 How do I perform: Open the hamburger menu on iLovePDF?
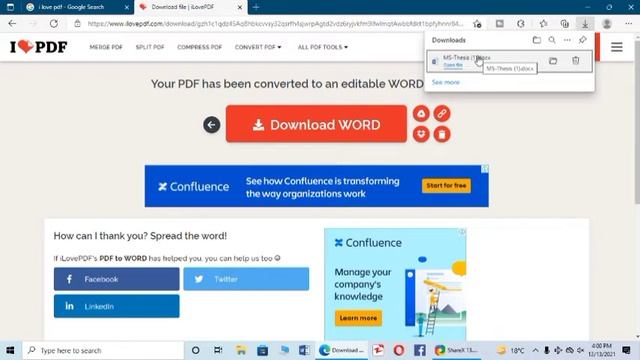(617, 47)
